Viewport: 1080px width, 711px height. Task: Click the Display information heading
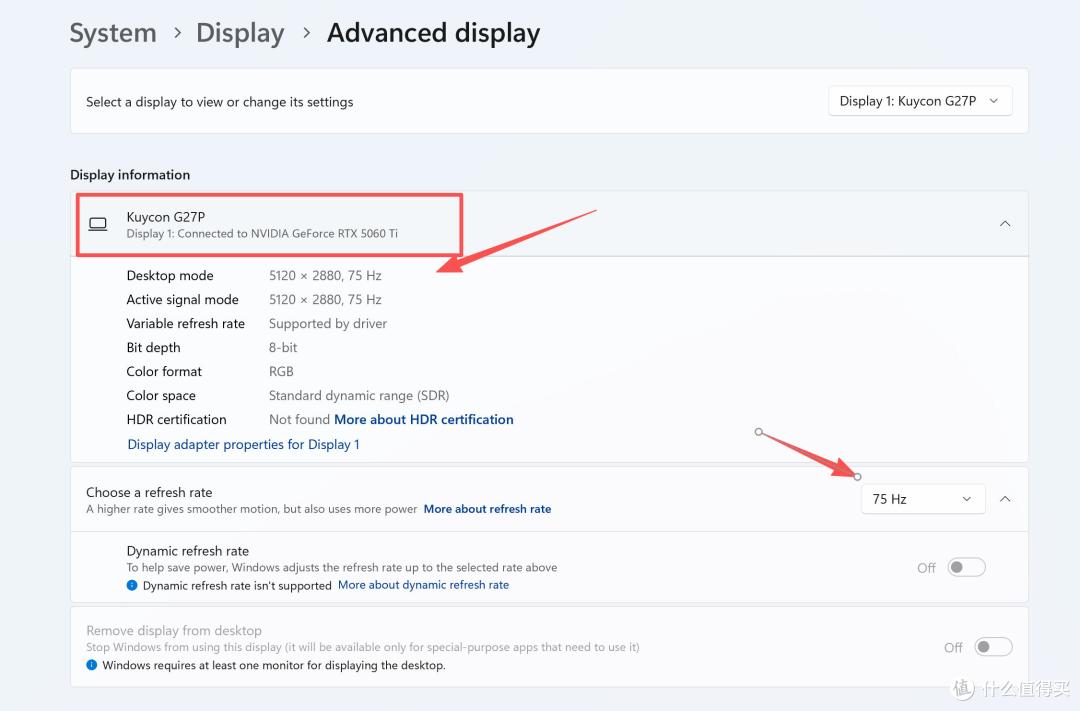pos(130,175)
